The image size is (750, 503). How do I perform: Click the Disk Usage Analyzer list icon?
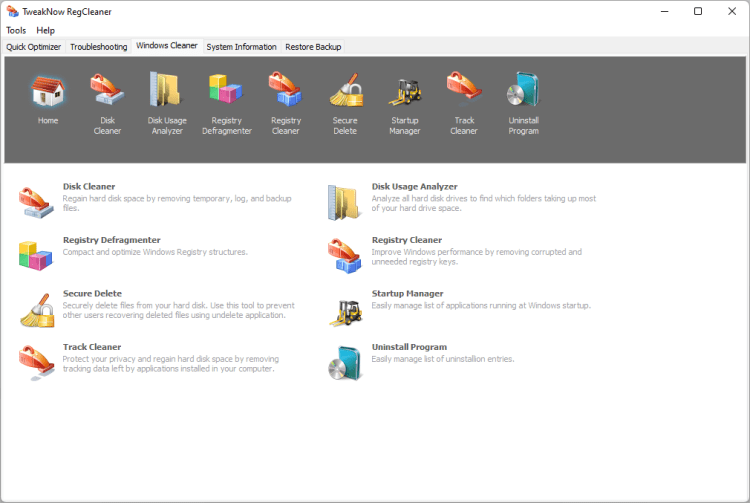point(344,203)
